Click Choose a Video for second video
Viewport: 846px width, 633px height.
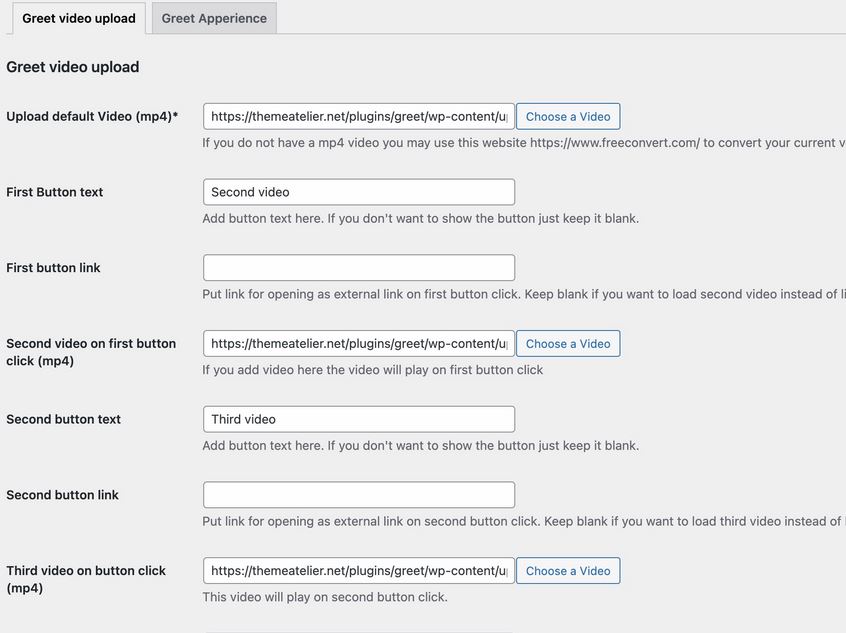(568, 344)
